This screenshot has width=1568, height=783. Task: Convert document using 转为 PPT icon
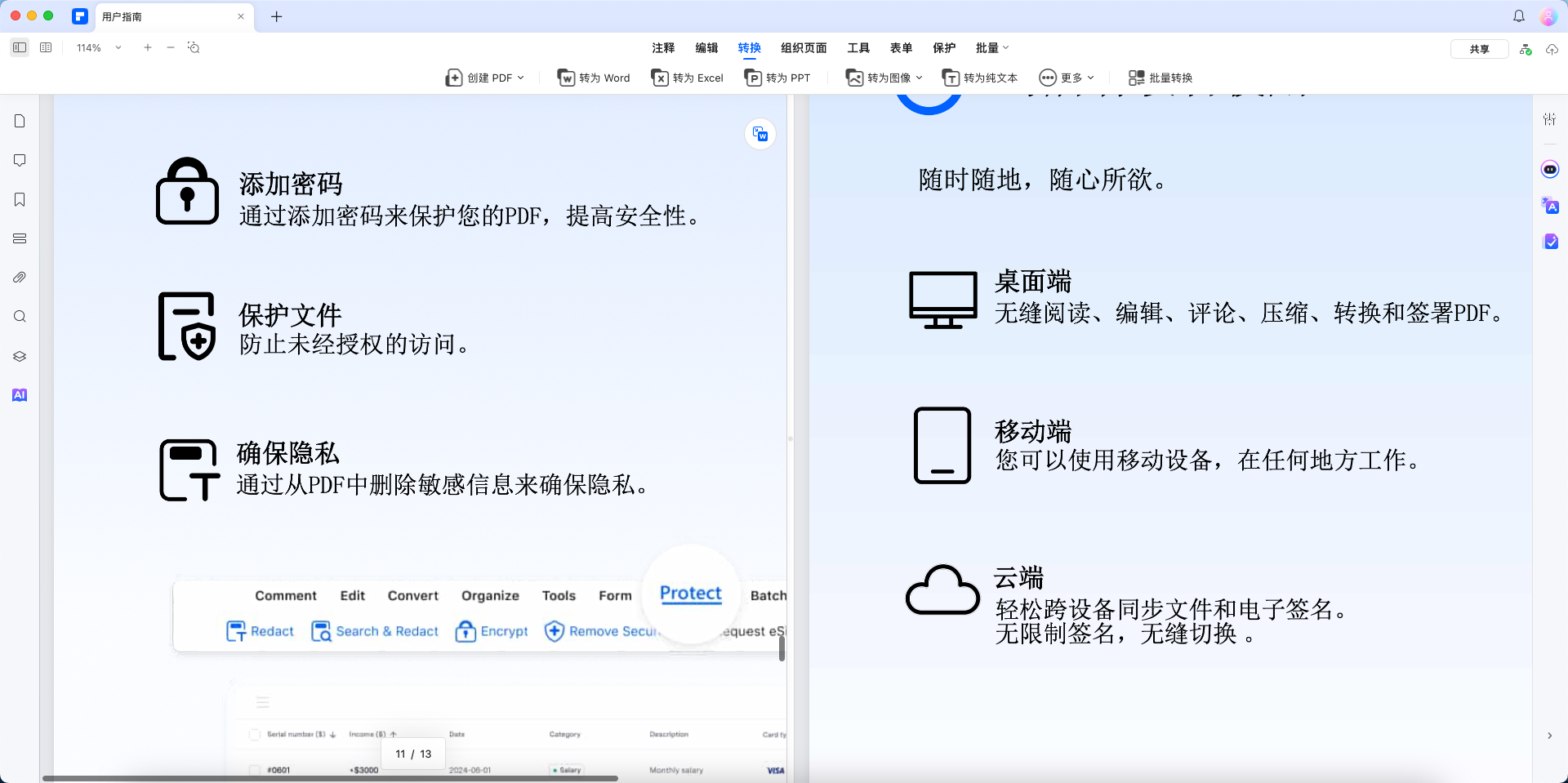click(777, 78)
